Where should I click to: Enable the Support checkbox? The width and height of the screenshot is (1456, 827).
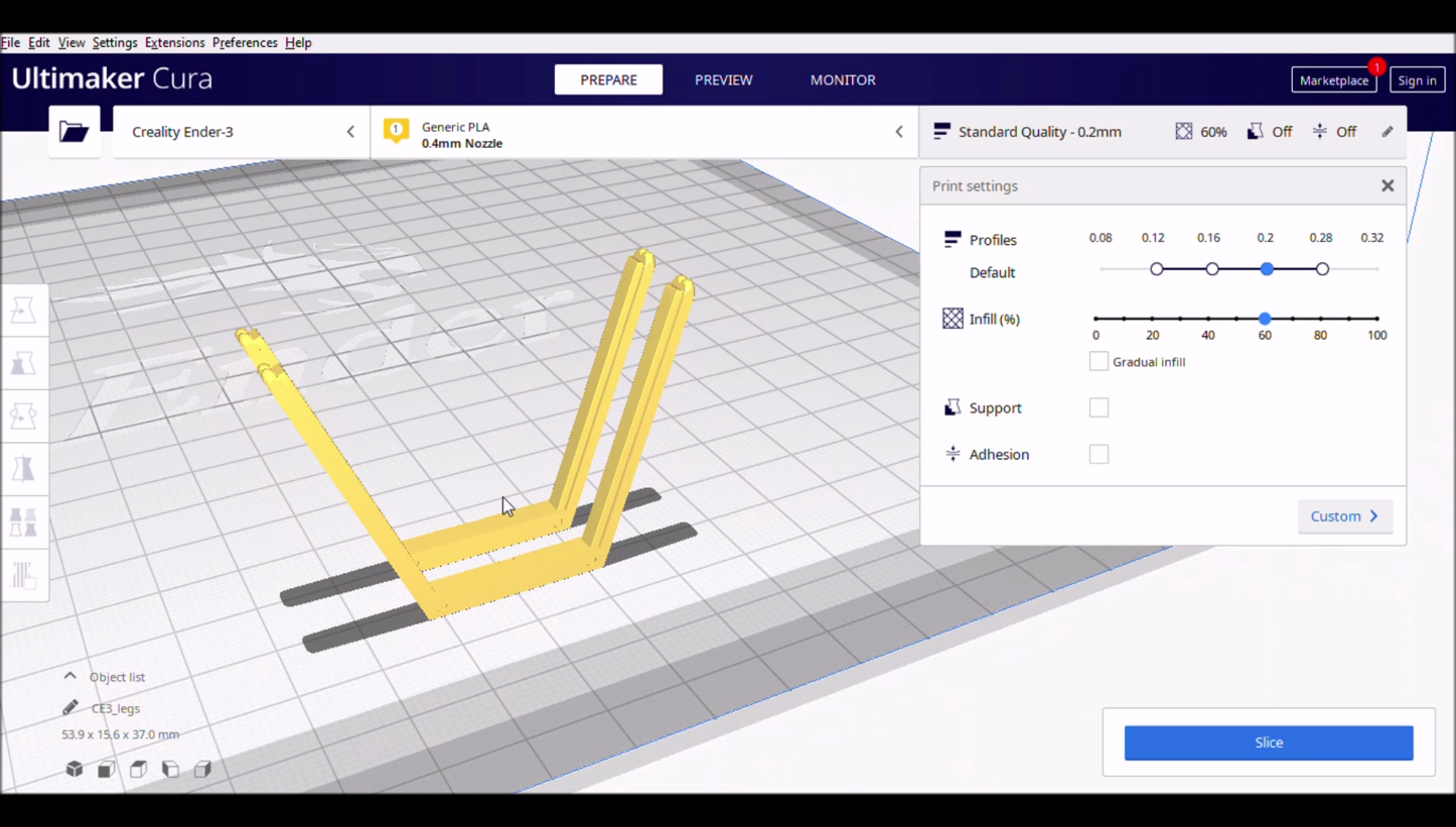(1098, 407)
